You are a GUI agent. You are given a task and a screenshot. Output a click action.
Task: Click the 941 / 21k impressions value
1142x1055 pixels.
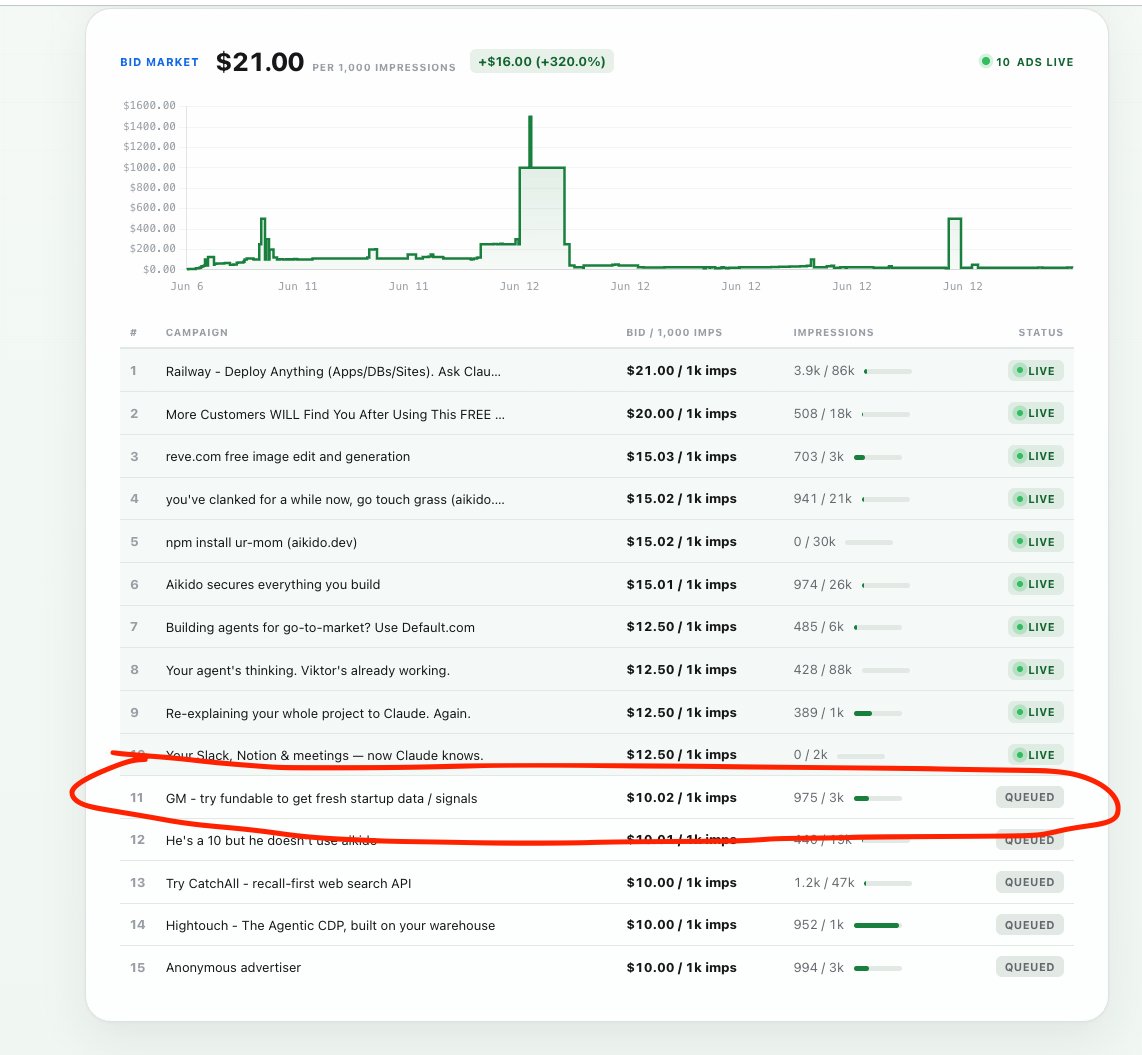(822, 499)
